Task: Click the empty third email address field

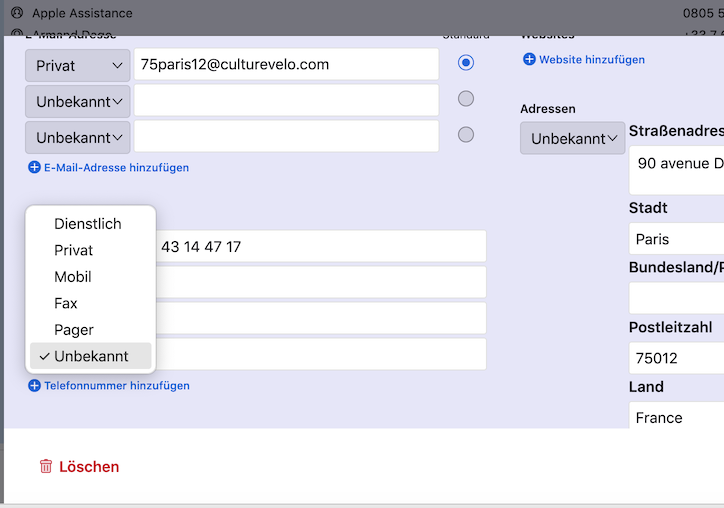Action: click(x=286, y=136)
